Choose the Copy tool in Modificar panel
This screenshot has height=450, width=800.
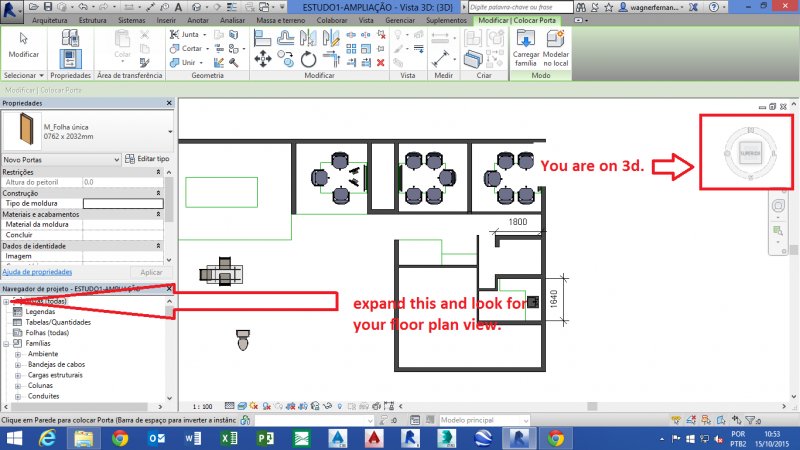tap(286, 59)
